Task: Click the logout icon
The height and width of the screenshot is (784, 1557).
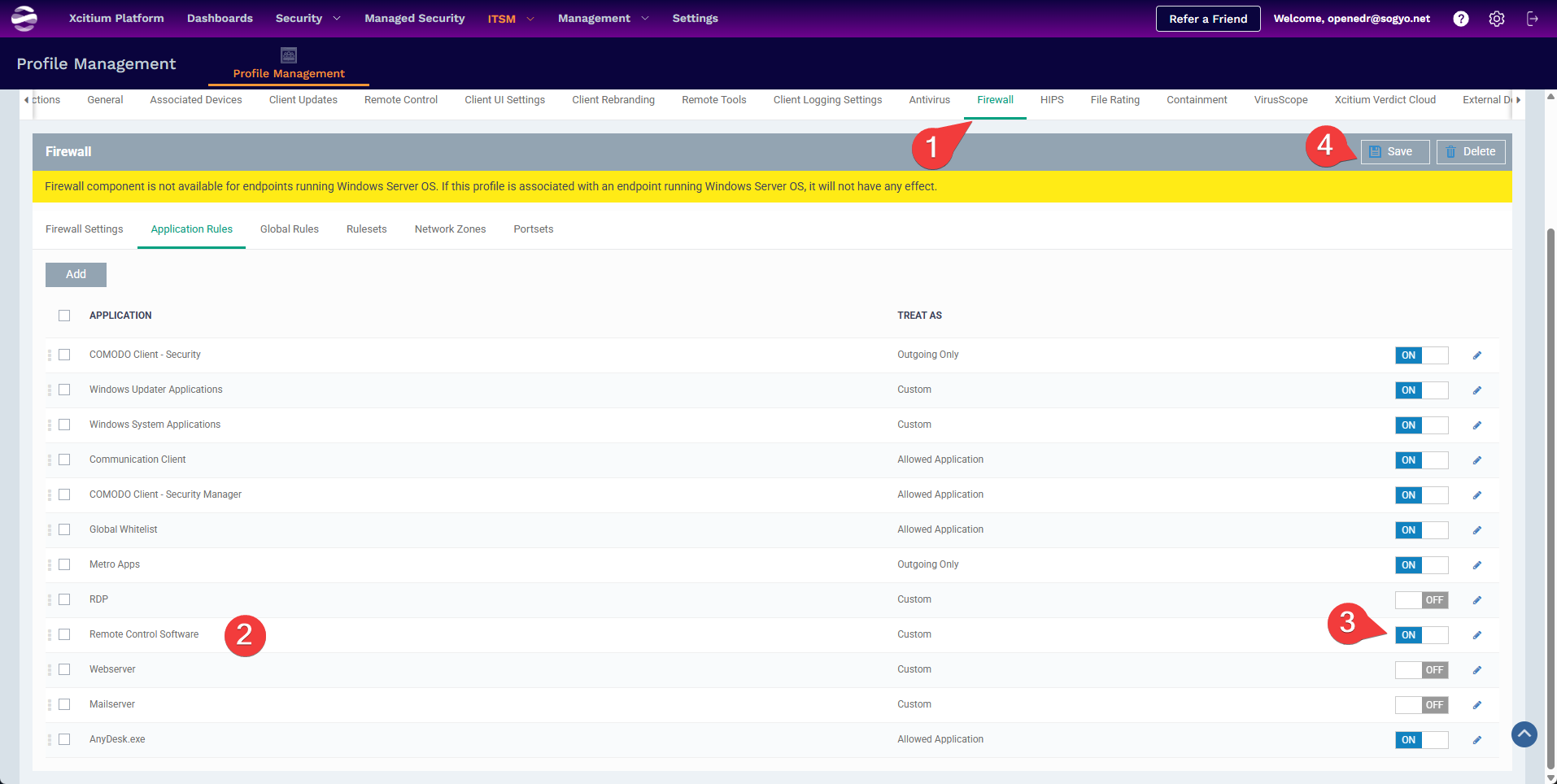Action: click(1533, 19)
